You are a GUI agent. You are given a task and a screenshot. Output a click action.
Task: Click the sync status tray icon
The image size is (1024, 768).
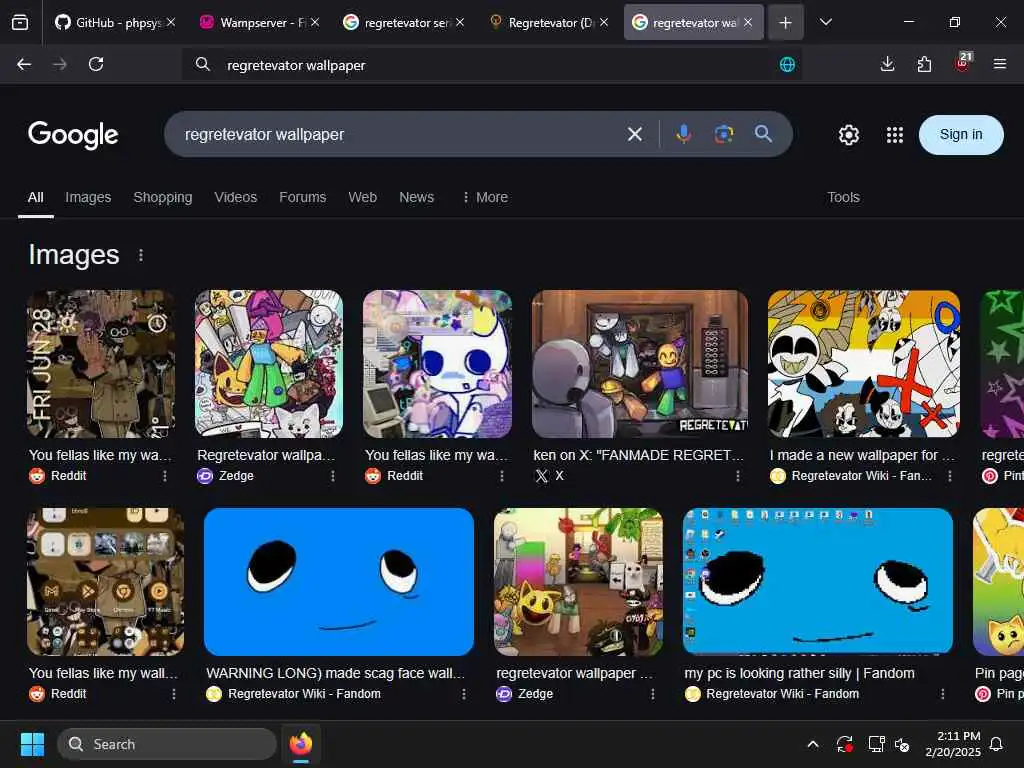pyautogui.click(x=844, y=744)
